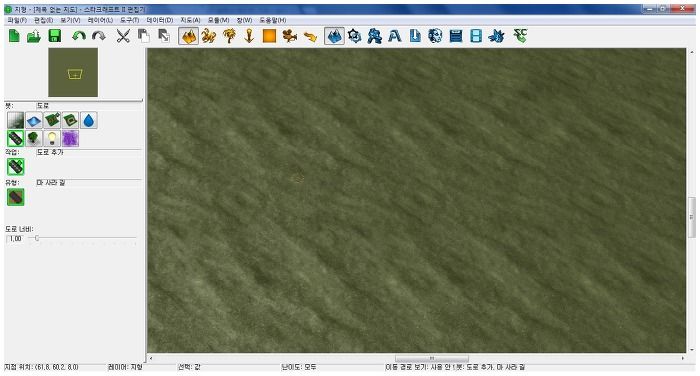Save the map with the floppy disk icon

click(x=54, y=36)
